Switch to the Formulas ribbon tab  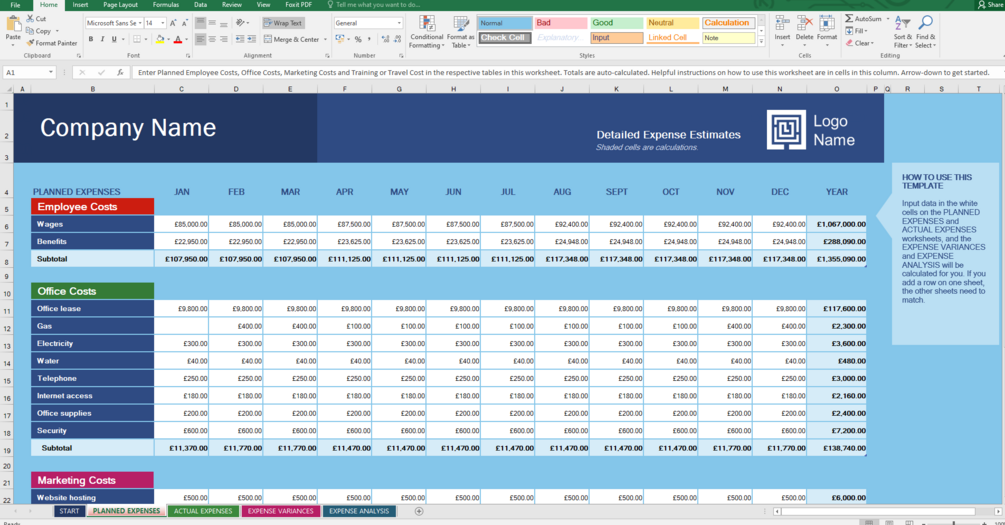(x=165, y=4)
